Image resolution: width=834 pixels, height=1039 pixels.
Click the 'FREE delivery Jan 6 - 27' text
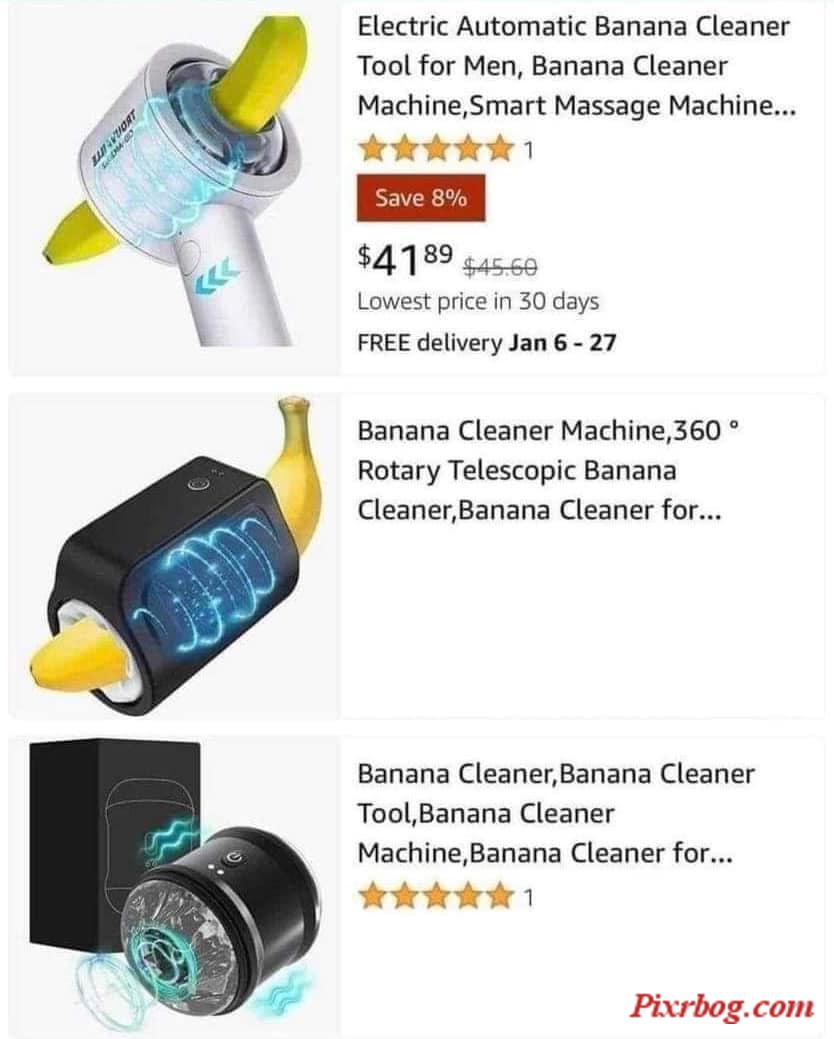(x=487, y=343)
